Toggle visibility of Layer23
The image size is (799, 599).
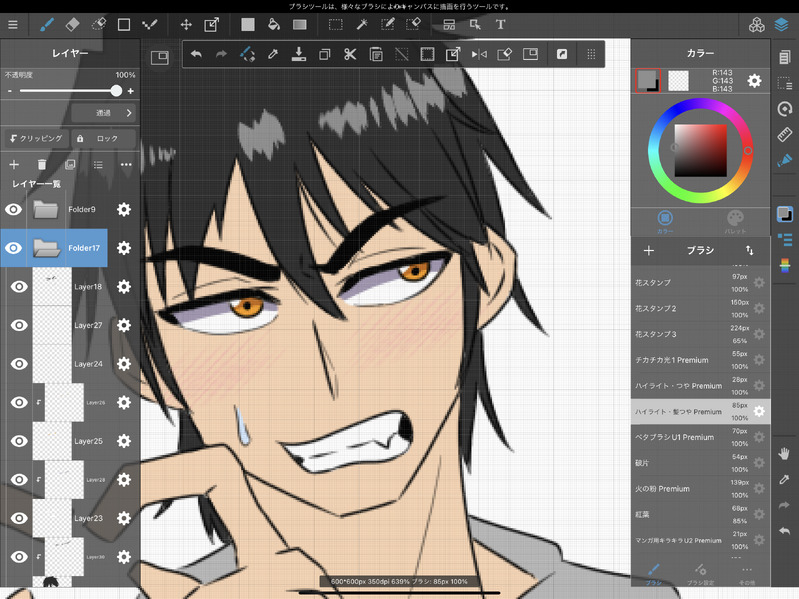(x=19, y=518)
